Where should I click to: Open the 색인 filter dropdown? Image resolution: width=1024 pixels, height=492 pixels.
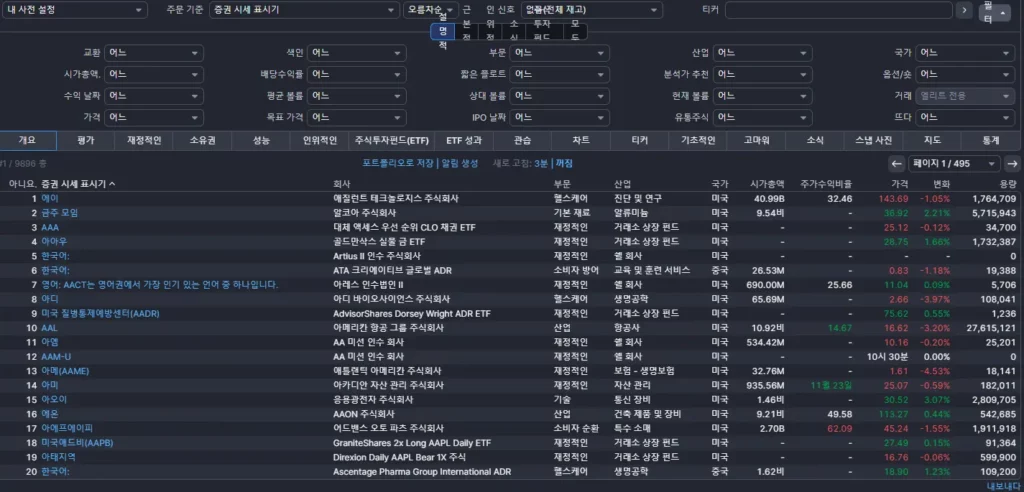coord(357,53)
